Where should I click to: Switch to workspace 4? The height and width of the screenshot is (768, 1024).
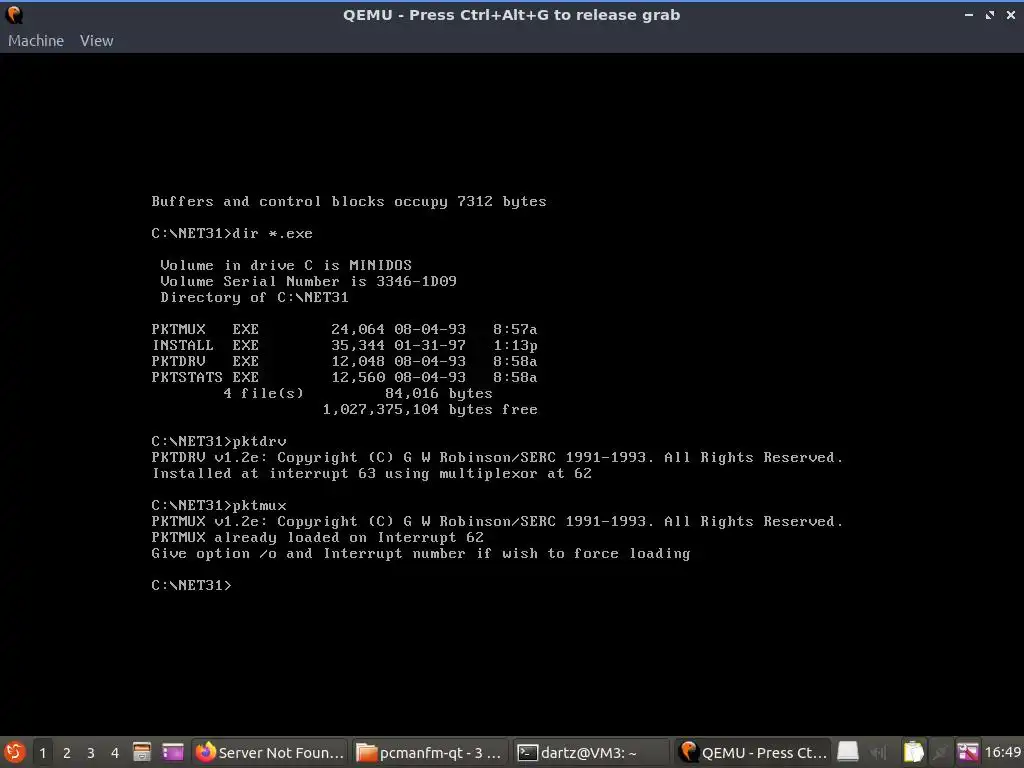point(115,753)
